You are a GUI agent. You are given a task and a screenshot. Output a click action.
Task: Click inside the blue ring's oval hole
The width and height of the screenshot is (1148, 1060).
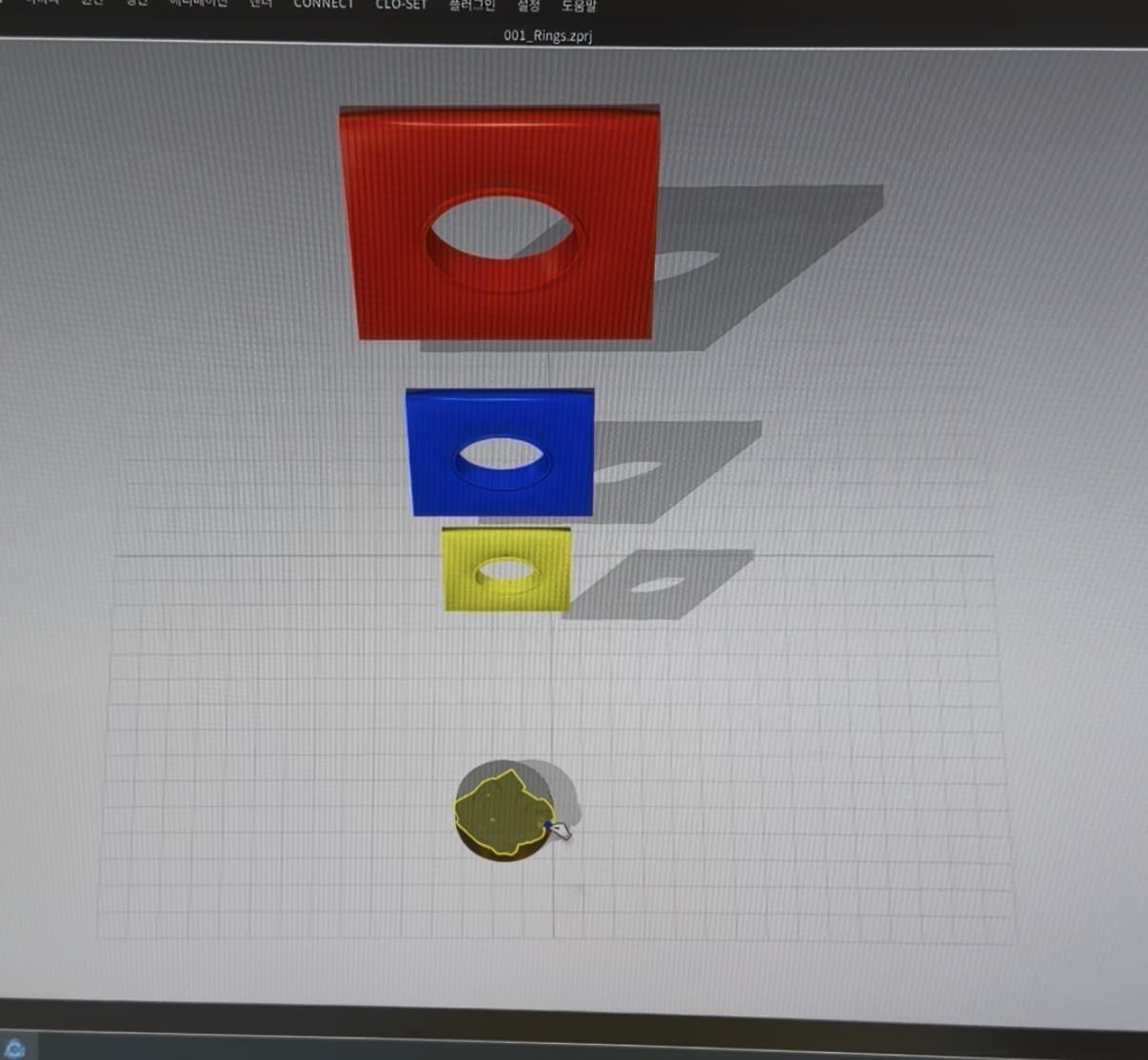(502, 454)
